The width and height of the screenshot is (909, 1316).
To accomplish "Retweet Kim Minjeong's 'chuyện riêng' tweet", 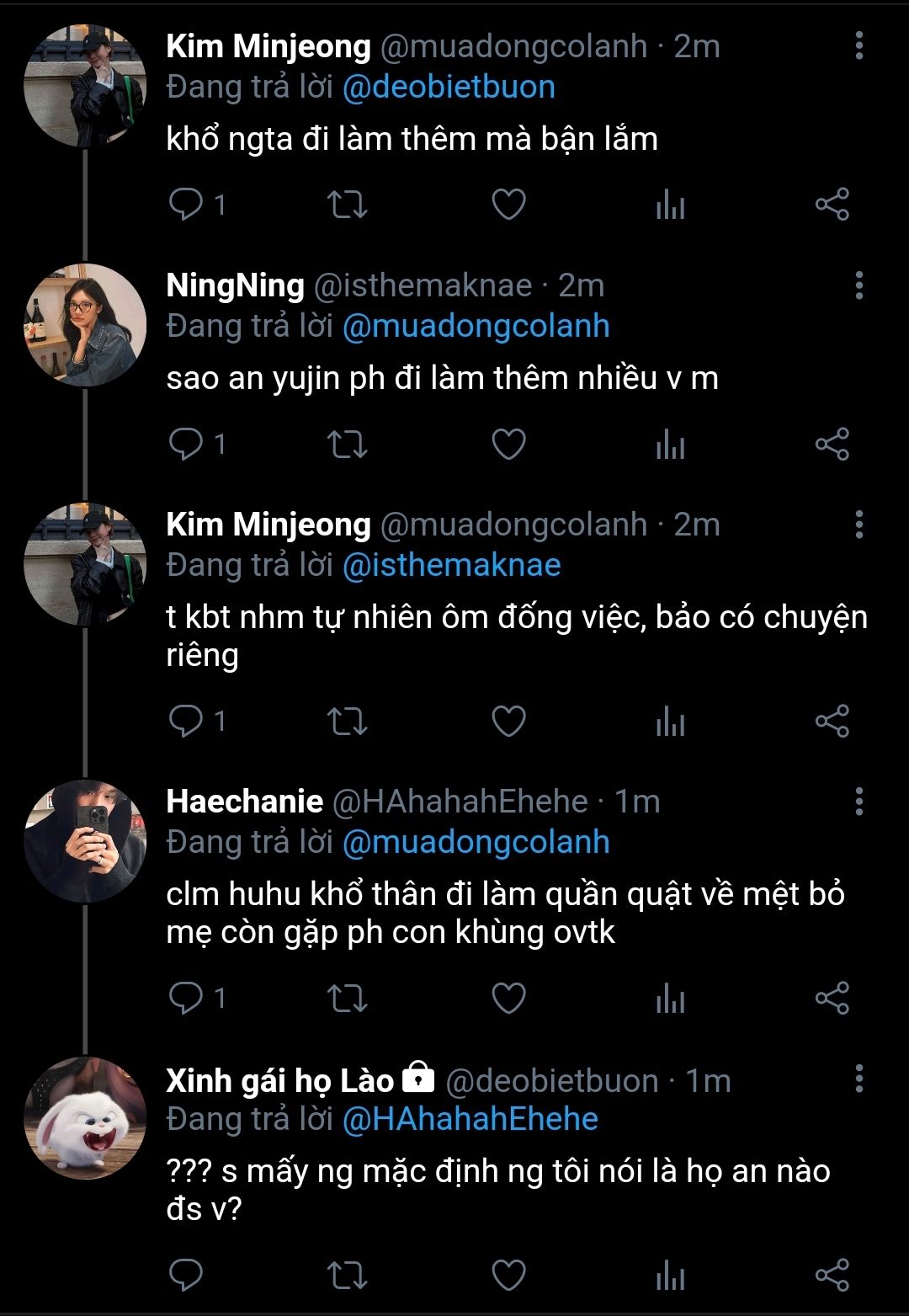I will coord(347,721).
